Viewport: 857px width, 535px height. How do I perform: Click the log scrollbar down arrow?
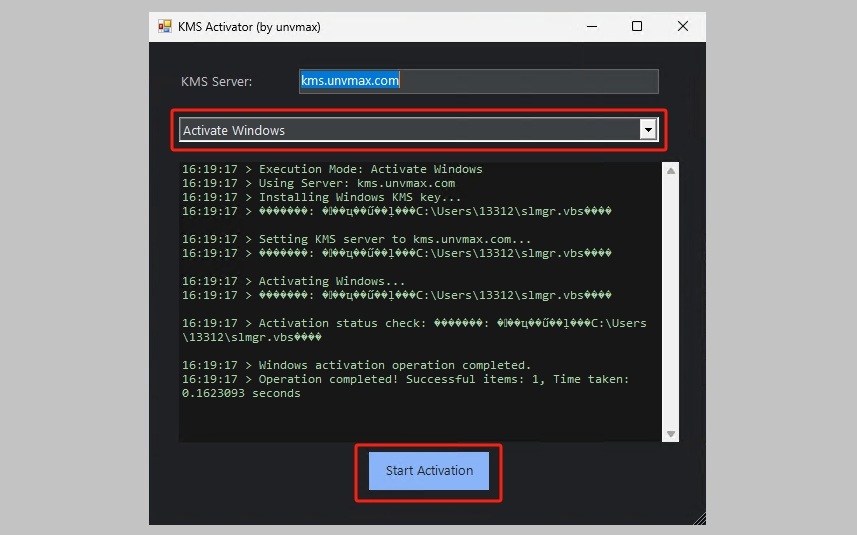click(x=671, y=434)
